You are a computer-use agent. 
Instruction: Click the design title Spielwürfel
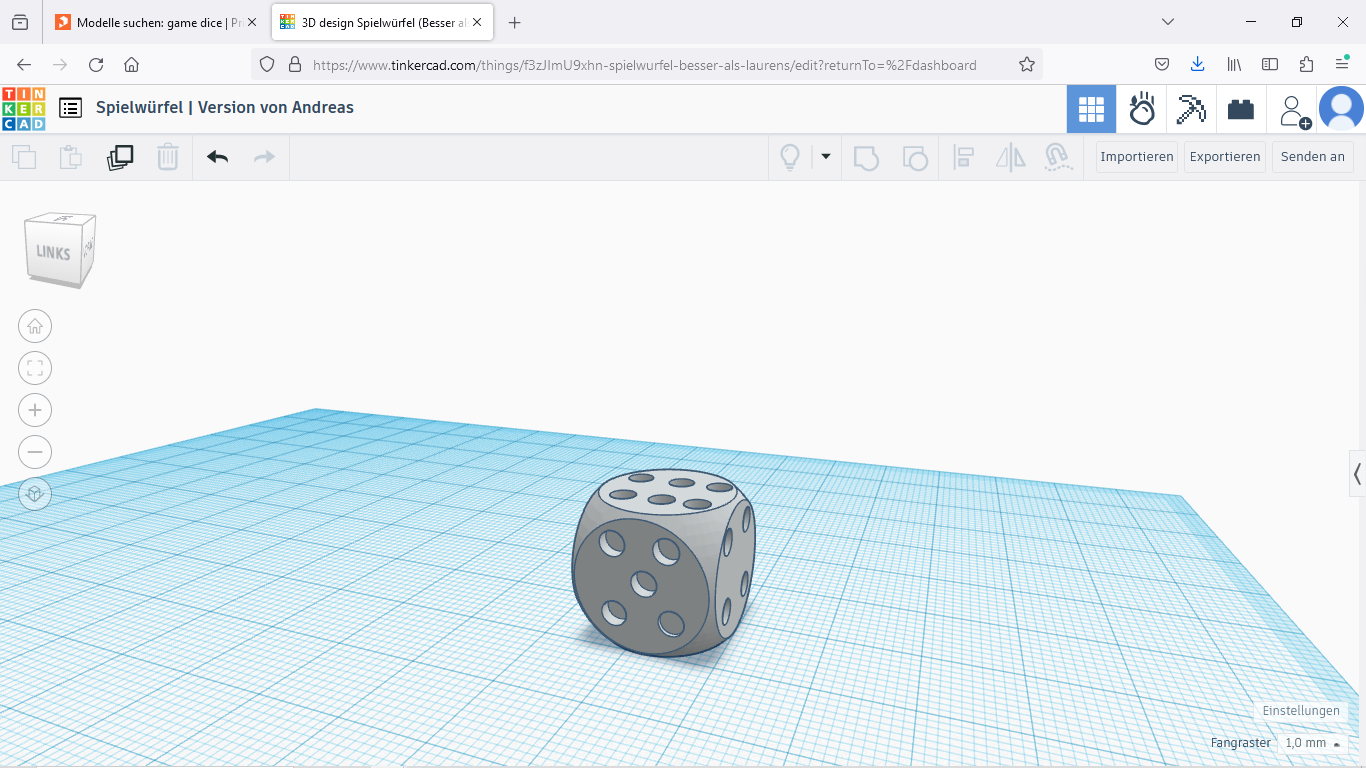(225, 108)
